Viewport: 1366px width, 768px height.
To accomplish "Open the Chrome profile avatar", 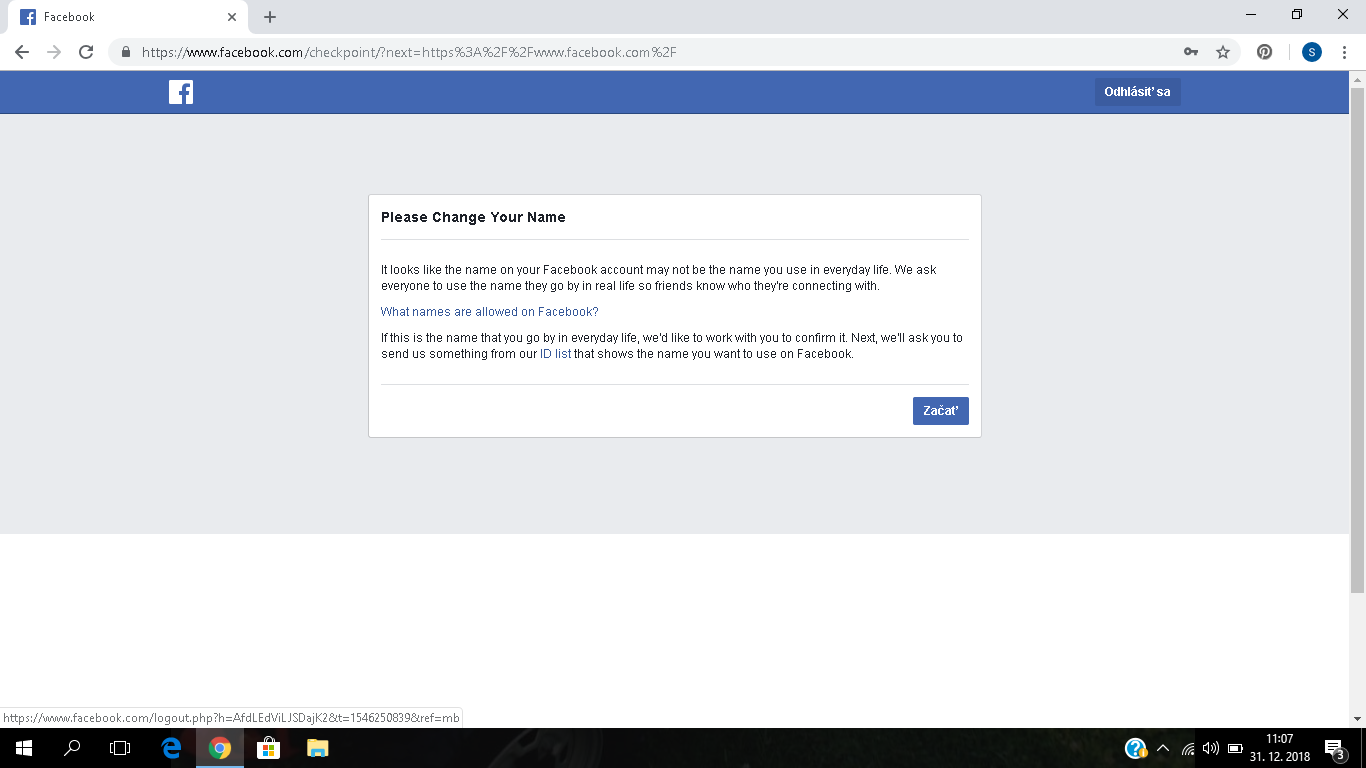I will click(x=1312, y=52).
